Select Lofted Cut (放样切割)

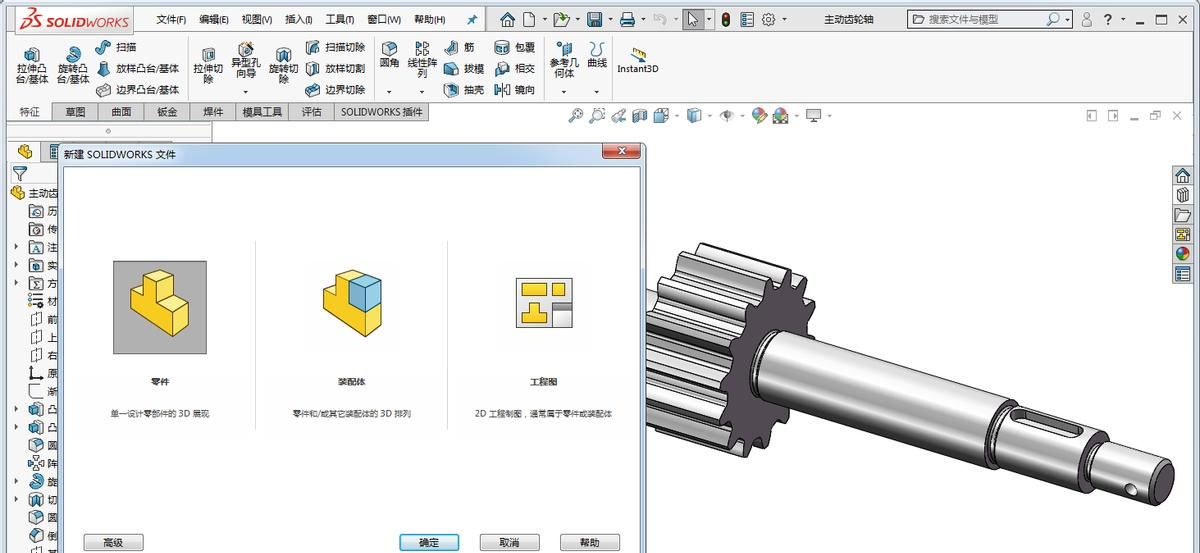[x=334, y=69]
